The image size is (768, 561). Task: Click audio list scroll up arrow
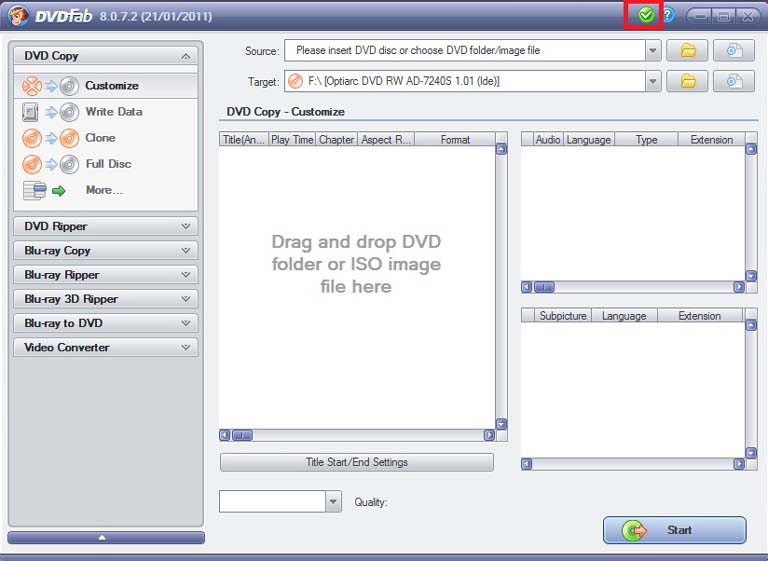(x=751, y=149)
